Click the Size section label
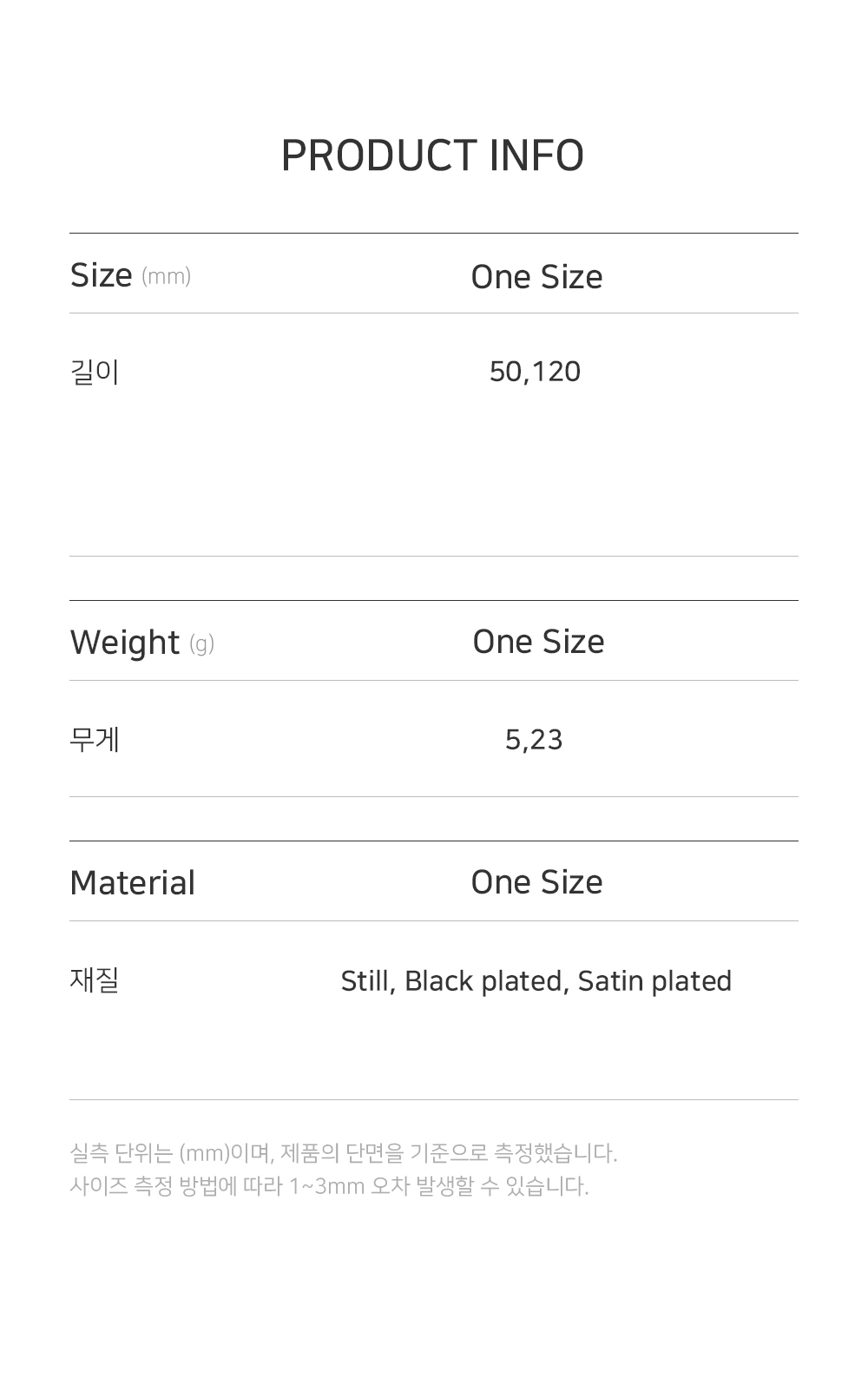This screenshot has height=1385, width=868. coord(101,275)
